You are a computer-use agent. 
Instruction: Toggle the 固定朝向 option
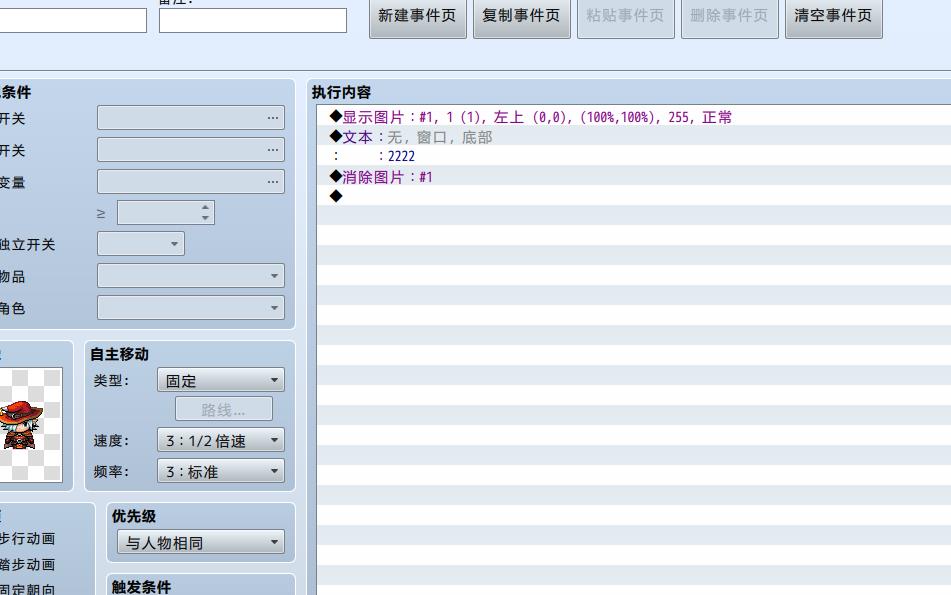28,590
